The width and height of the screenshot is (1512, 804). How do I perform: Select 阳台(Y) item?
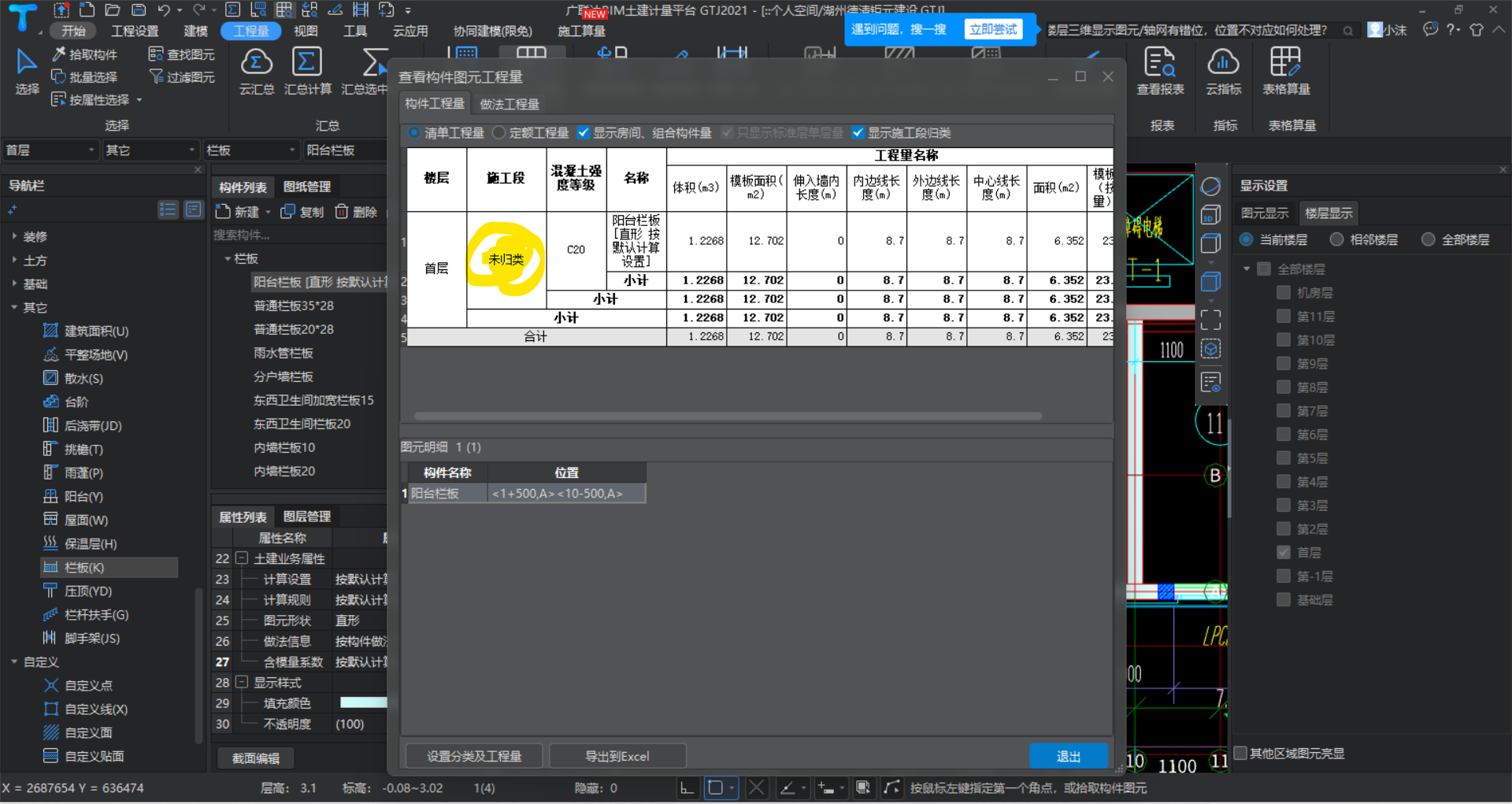pos(73,496)
